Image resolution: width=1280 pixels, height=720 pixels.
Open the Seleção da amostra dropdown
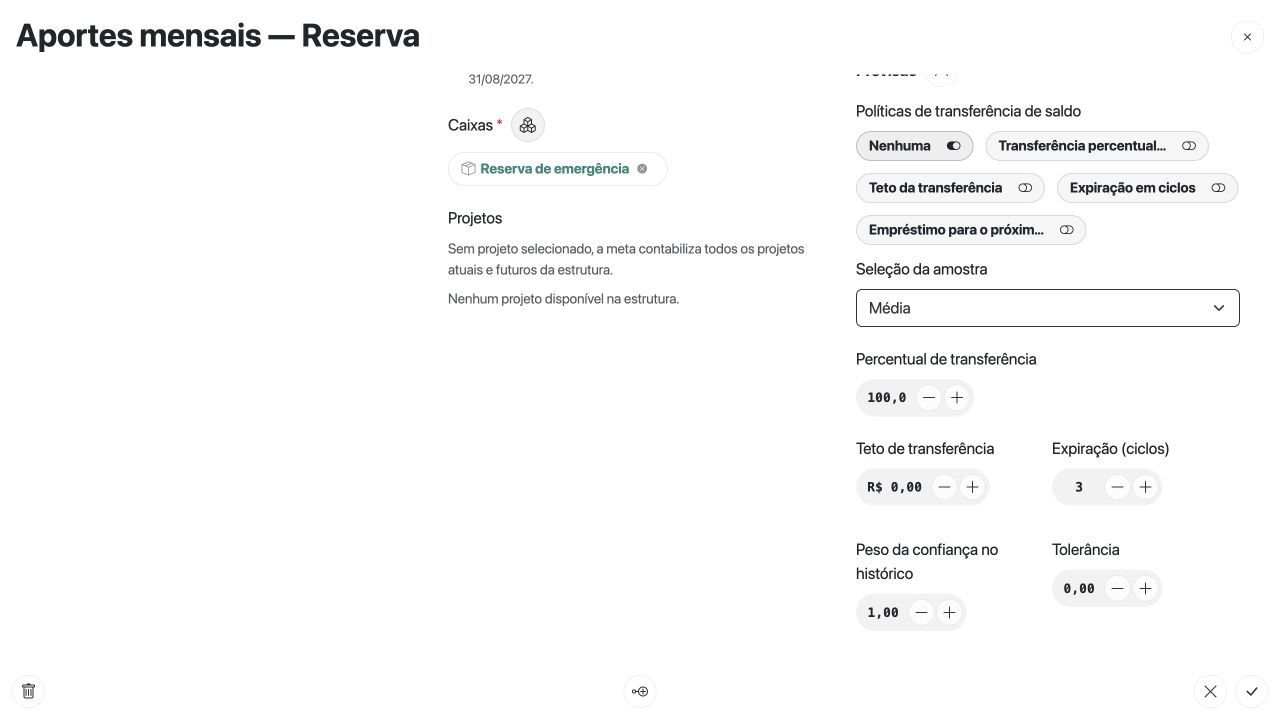click(1047, 308)
